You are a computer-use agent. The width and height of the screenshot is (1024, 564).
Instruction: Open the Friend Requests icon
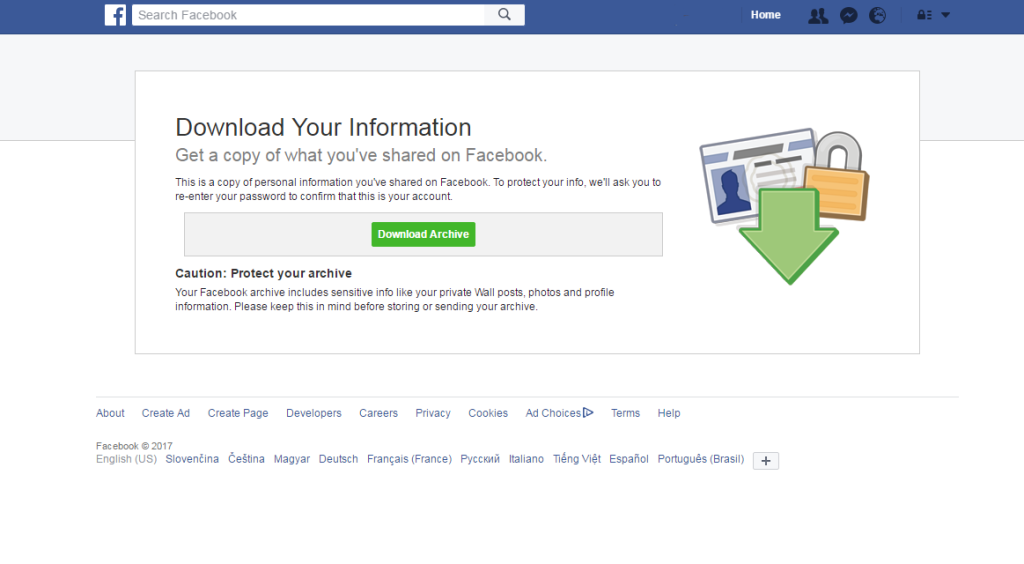click(x=818, y=16)
